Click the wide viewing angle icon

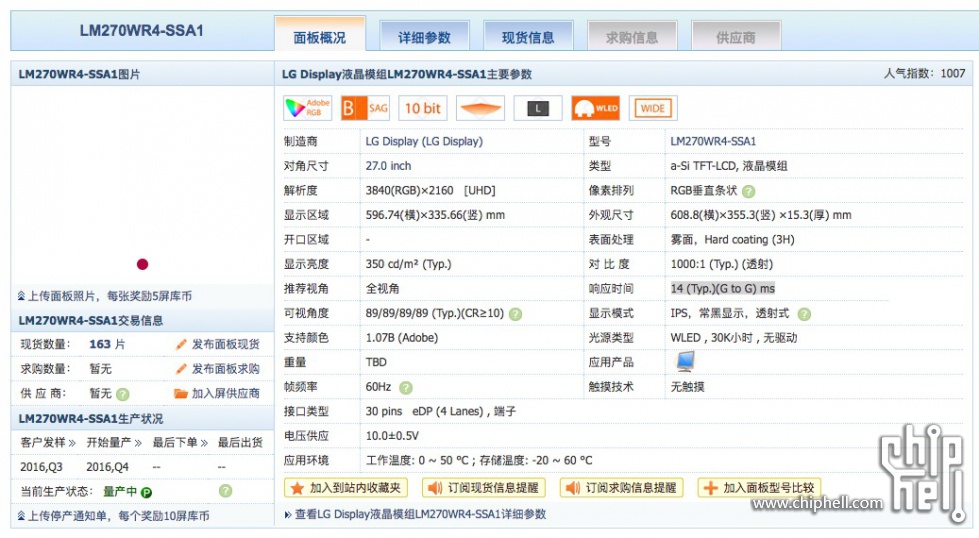pos(480,108)
